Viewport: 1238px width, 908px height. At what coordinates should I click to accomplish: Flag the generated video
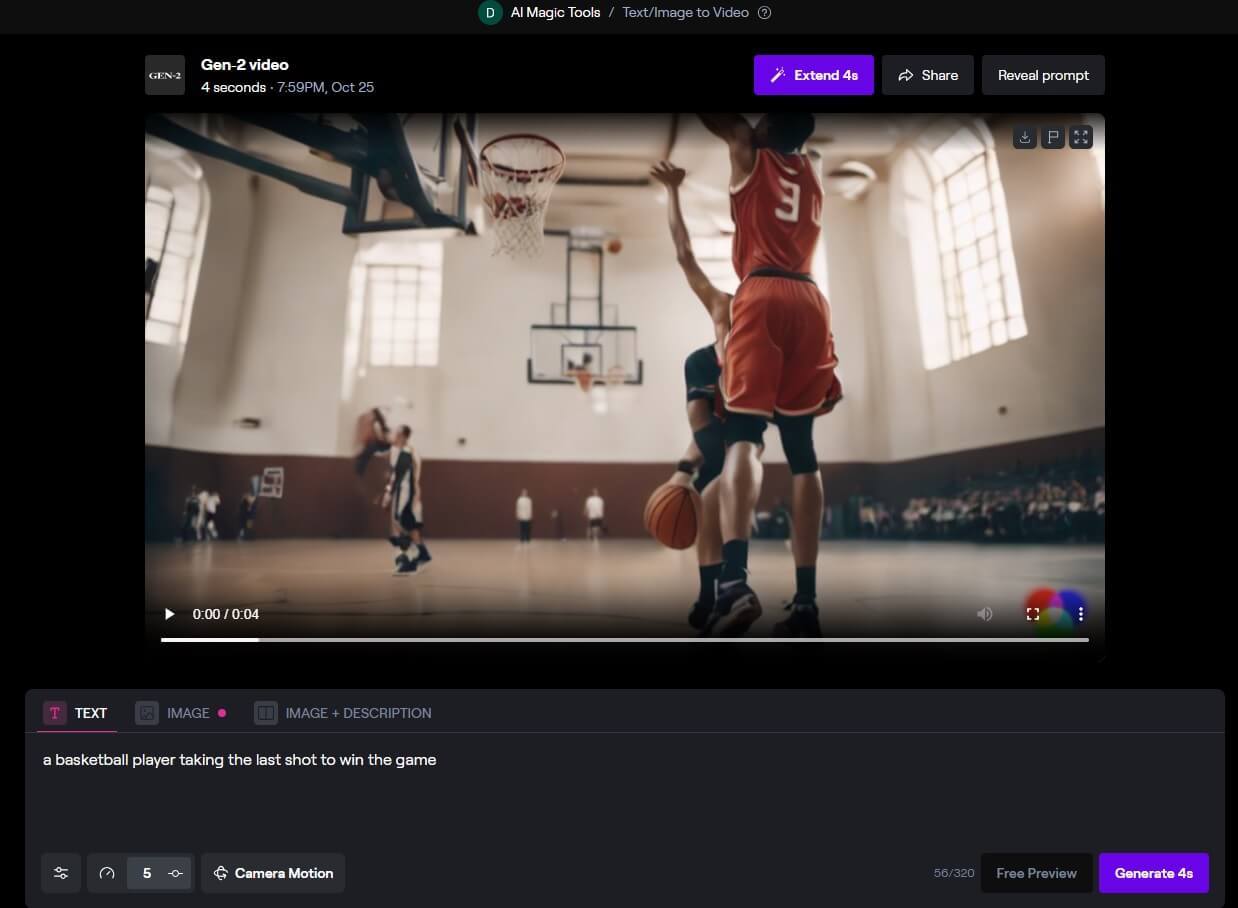(x=1052, y=137)
